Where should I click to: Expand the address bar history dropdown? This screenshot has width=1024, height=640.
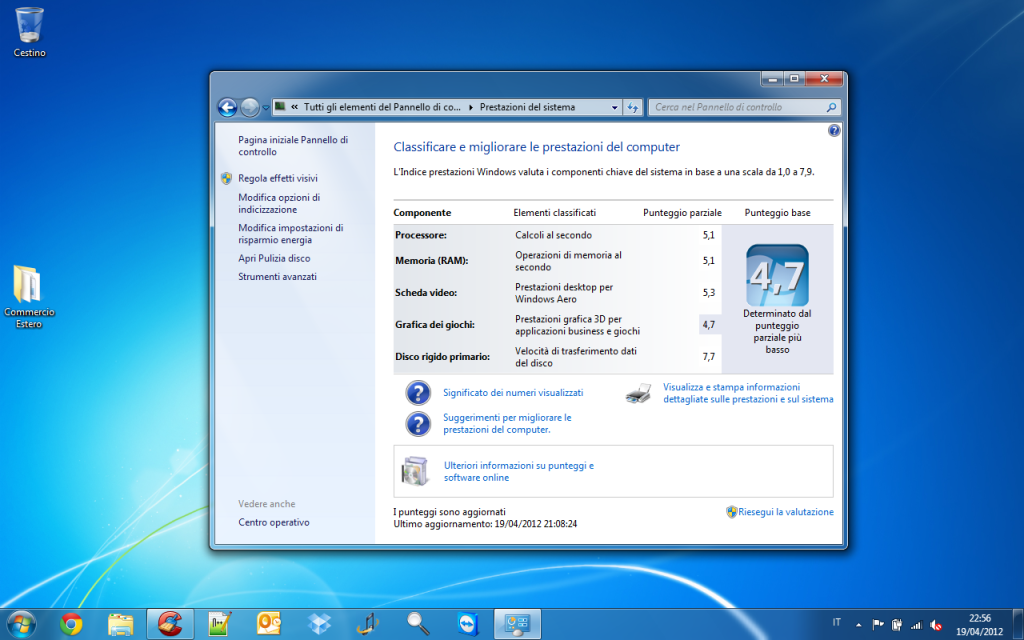click(x=612, y=107)
